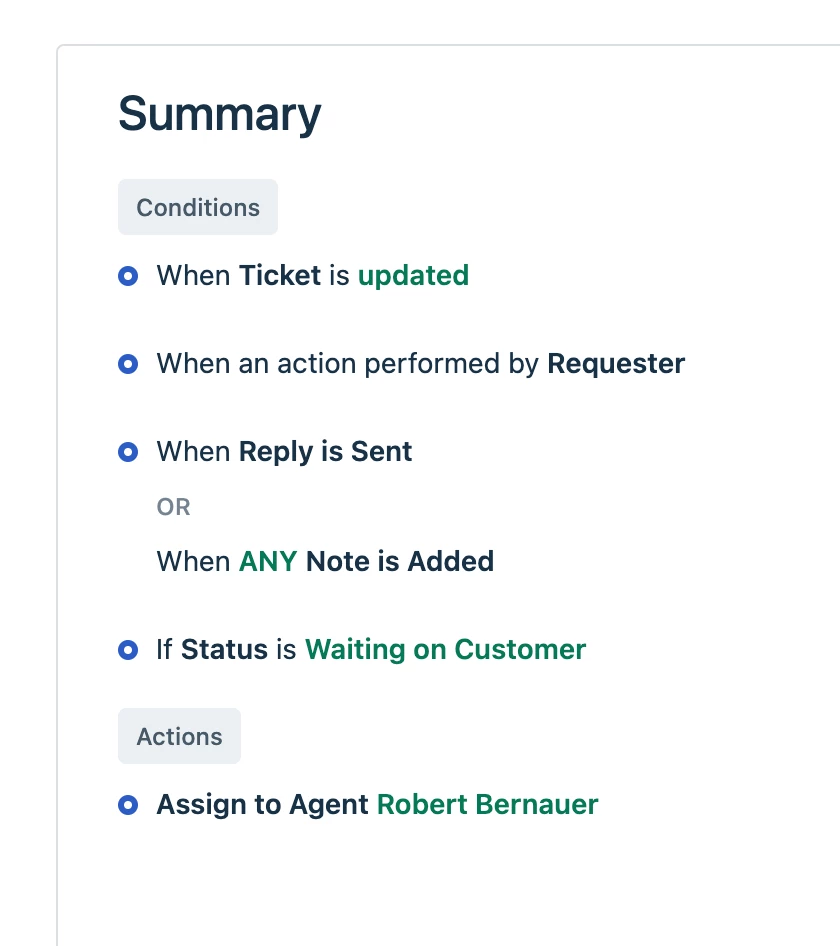Click the OR separator label
Viewport: 840px width, 946px height.
point(174,507)
